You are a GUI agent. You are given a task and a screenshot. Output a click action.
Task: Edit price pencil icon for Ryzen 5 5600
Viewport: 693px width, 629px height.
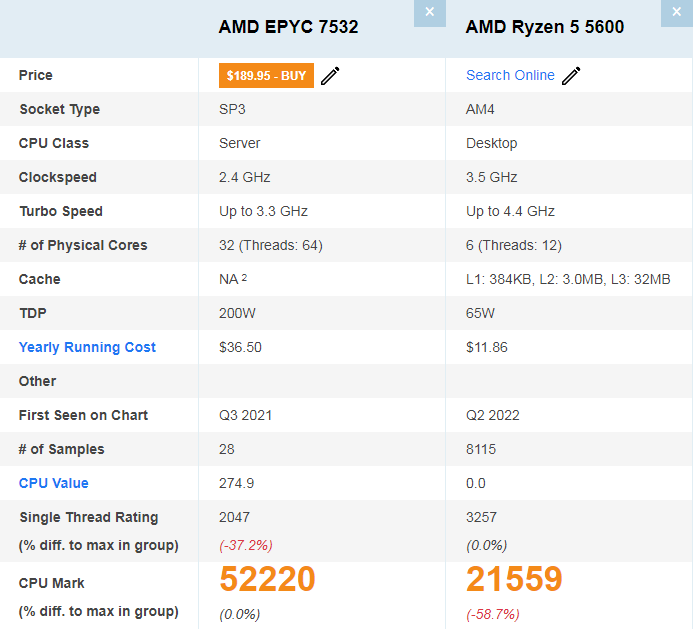[x=571, y=76]
